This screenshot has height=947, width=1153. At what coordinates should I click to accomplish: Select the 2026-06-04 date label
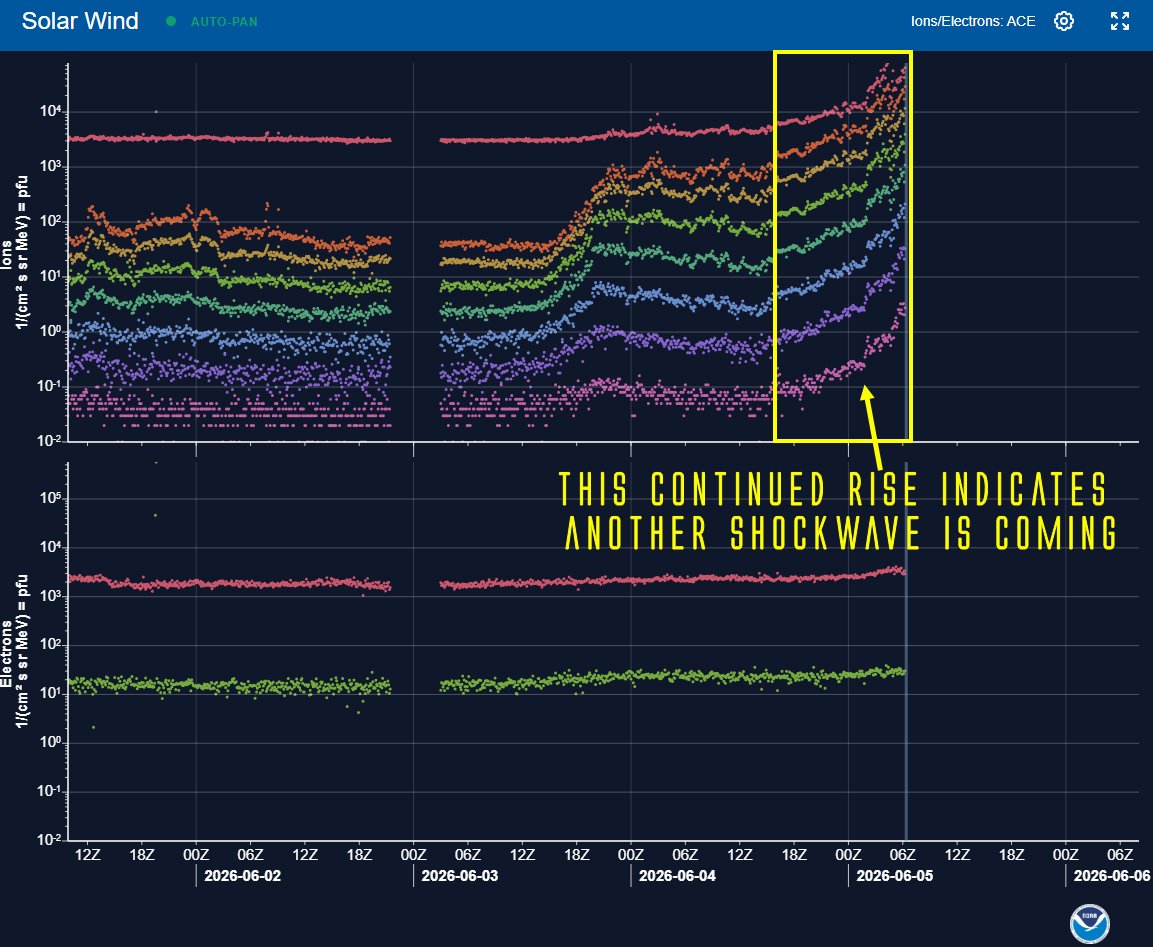(x=677, y=876)
